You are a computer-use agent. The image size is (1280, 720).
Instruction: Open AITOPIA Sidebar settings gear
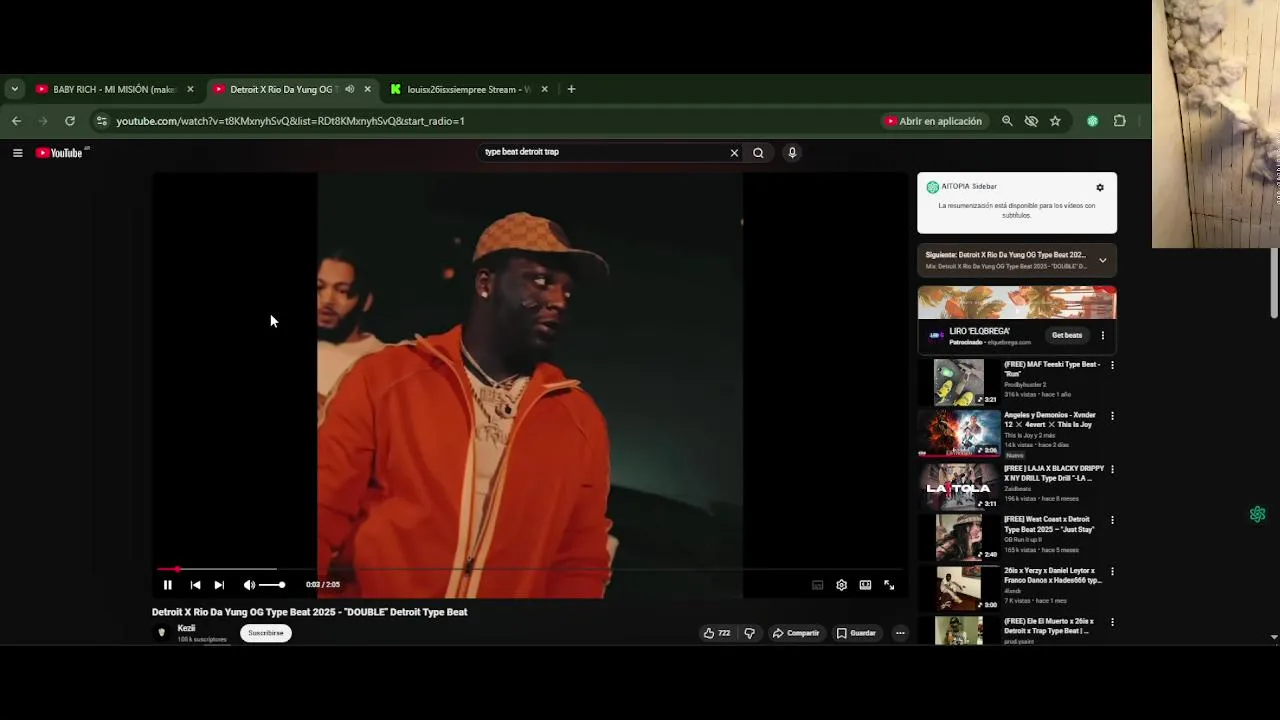tap(1100, 187)
